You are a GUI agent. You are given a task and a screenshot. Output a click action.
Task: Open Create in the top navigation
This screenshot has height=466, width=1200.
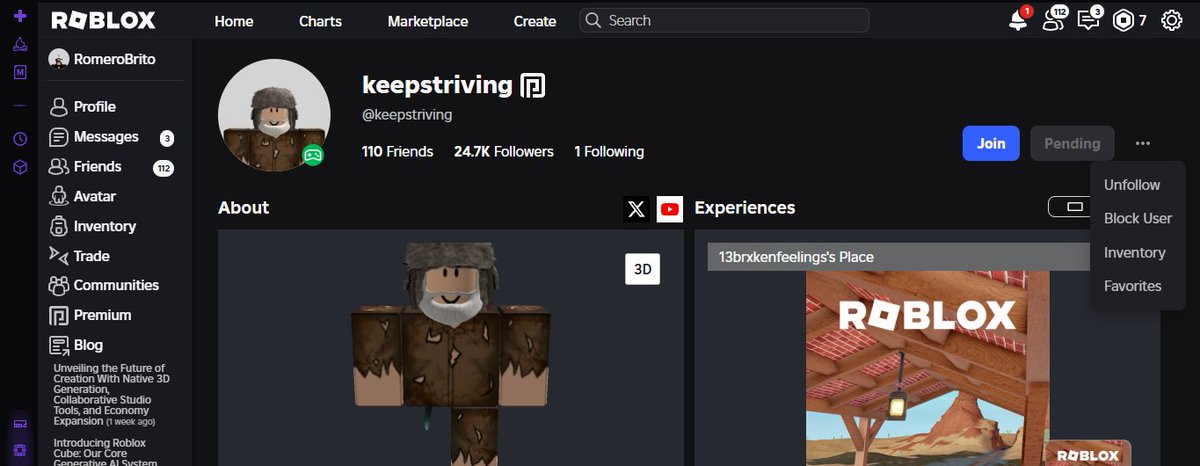535,21
